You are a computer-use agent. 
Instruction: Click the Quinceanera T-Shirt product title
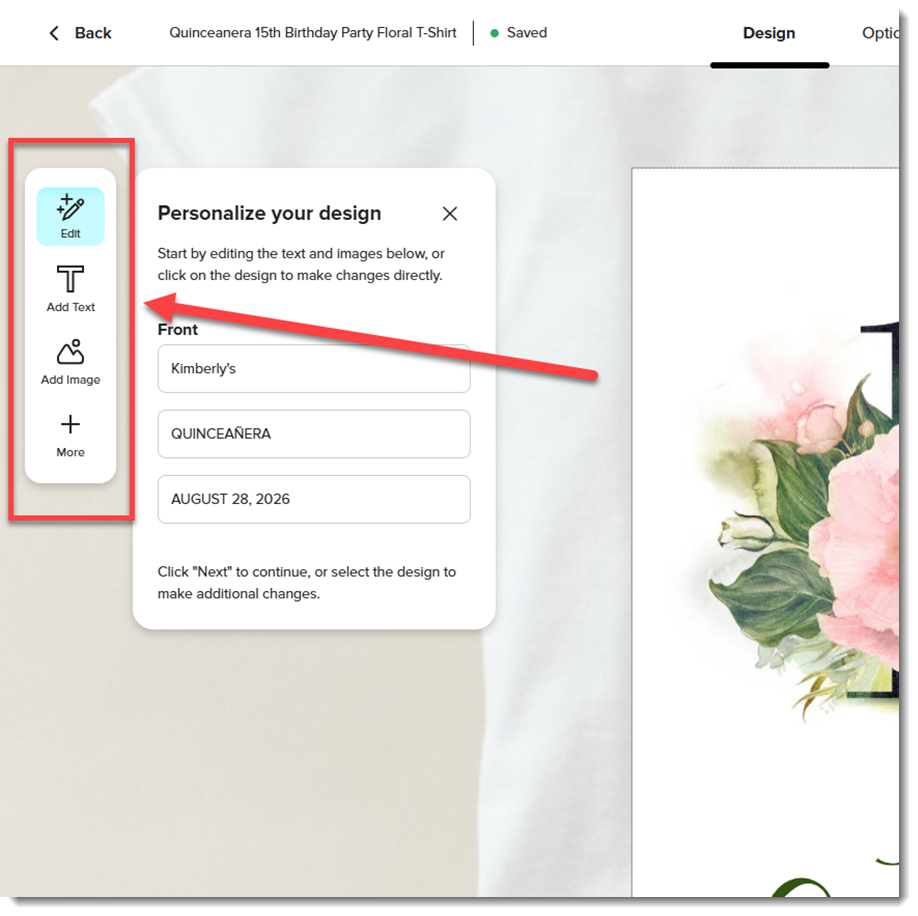pos(313,33)
